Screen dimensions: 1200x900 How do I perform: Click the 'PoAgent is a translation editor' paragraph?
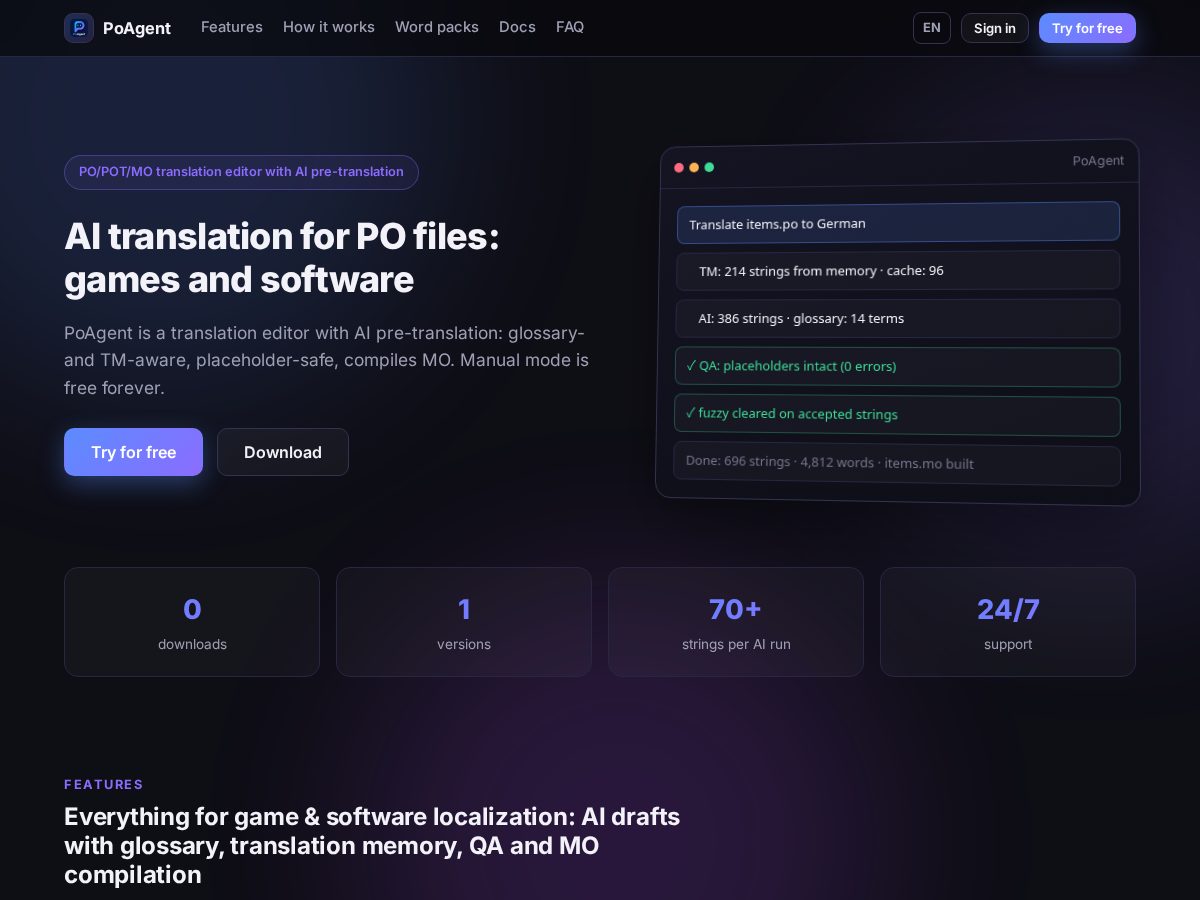326,360
